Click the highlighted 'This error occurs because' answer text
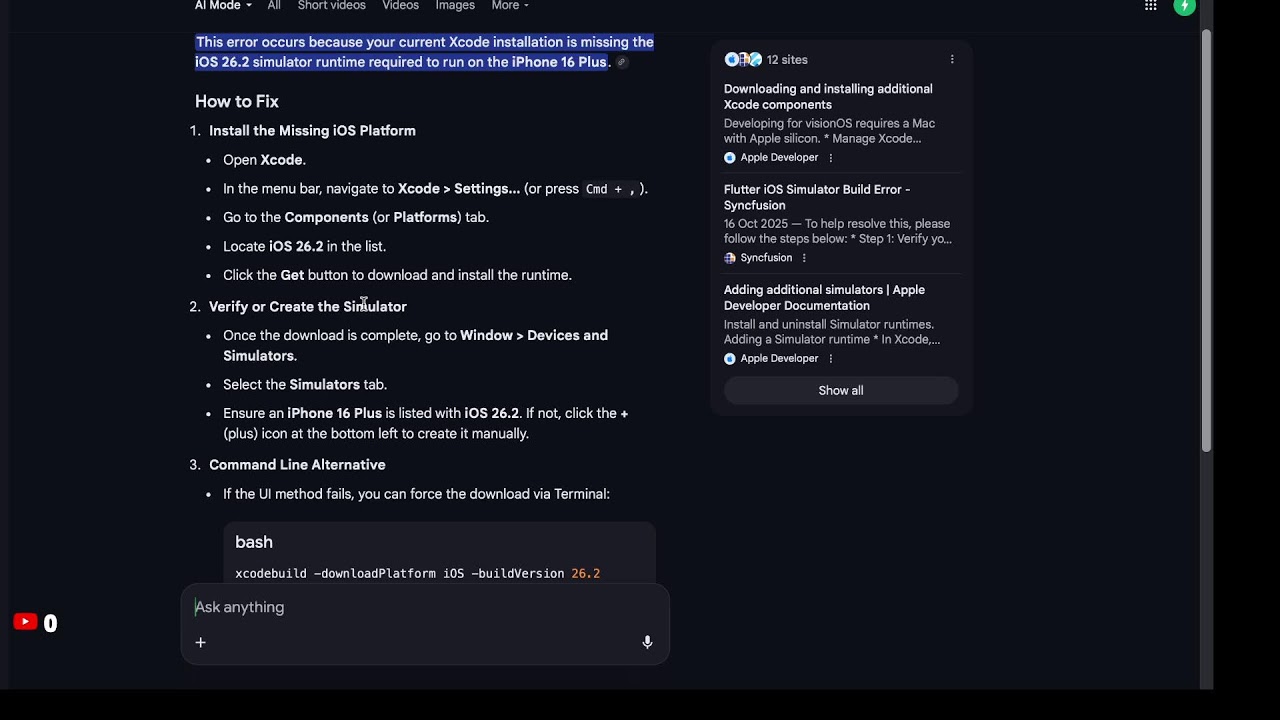Image resolution: width=1280 pixels, height=720 pixels. point(424,52)
